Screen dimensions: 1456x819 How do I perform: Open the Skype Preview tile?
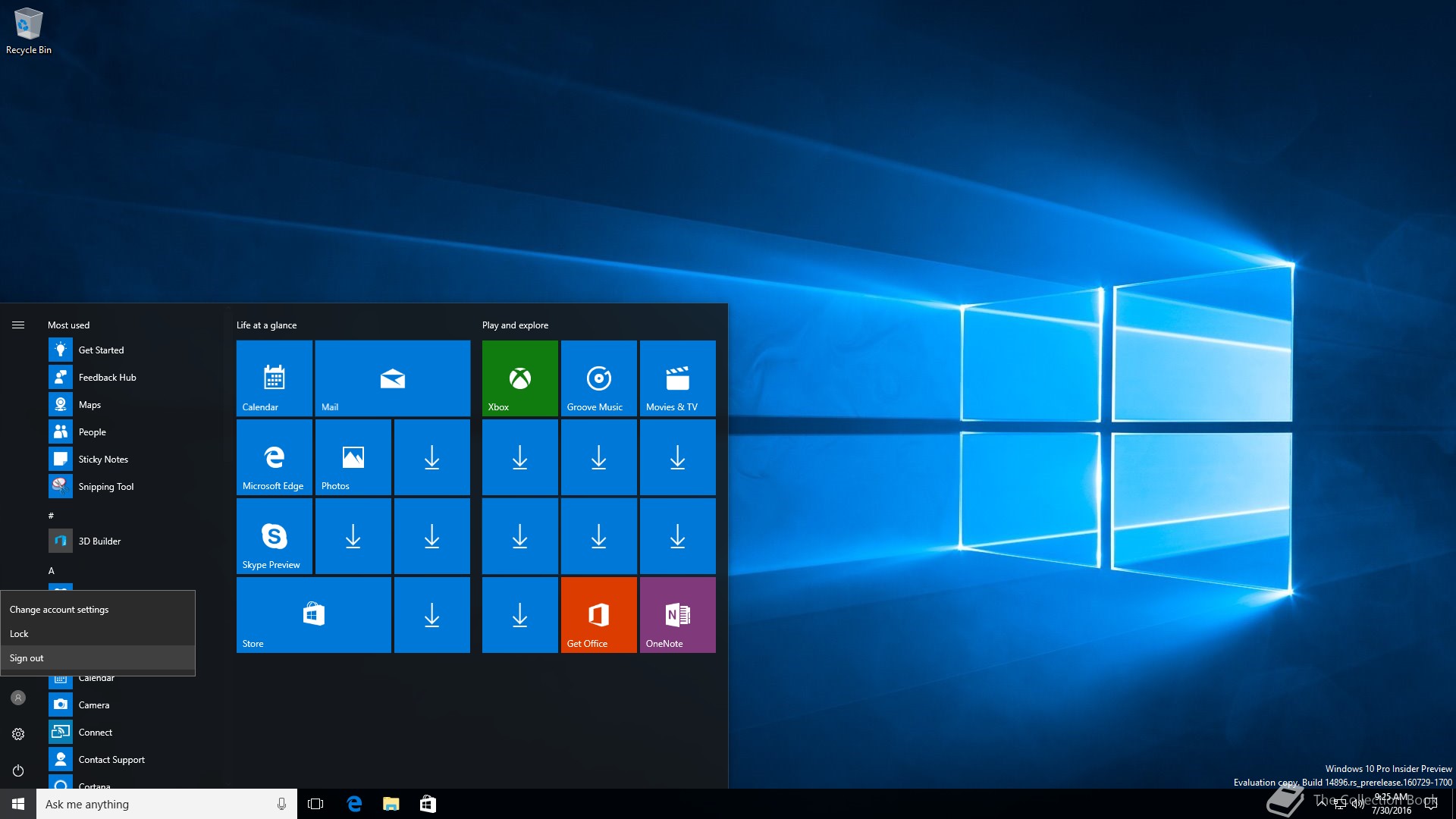[x=274, y=535]
